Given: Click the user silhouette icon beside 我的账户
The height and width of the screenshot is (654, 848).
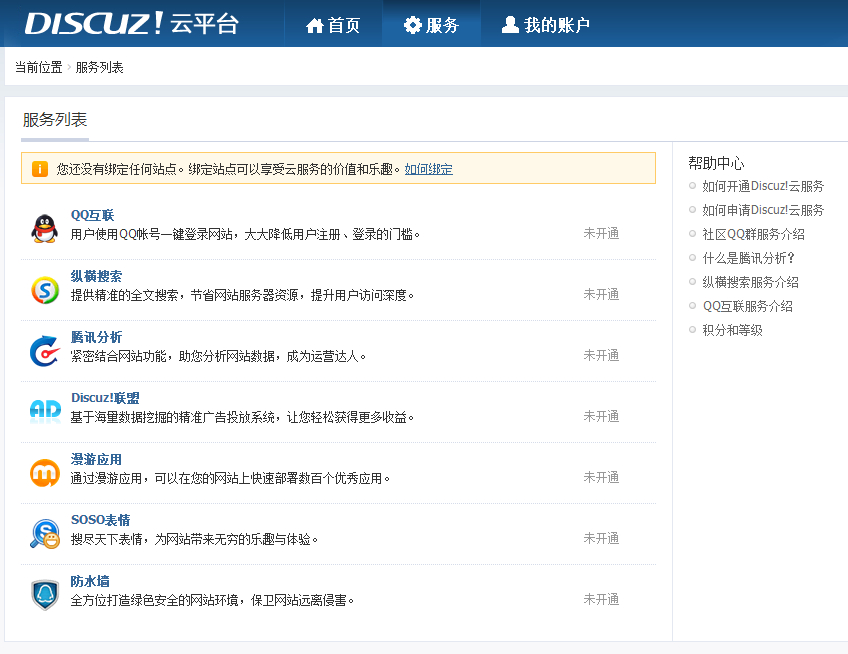Looking at the screenshot, I should (510, 24).
